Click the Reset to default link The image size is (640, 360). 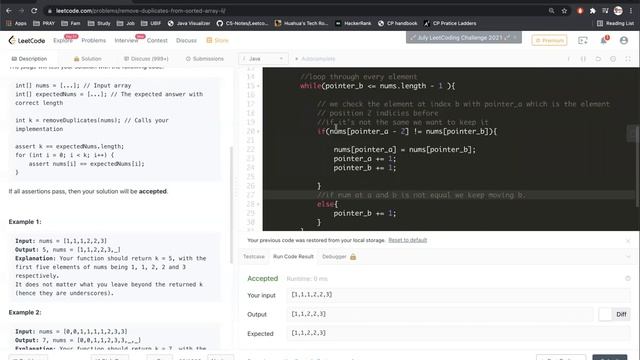point(407,240)
